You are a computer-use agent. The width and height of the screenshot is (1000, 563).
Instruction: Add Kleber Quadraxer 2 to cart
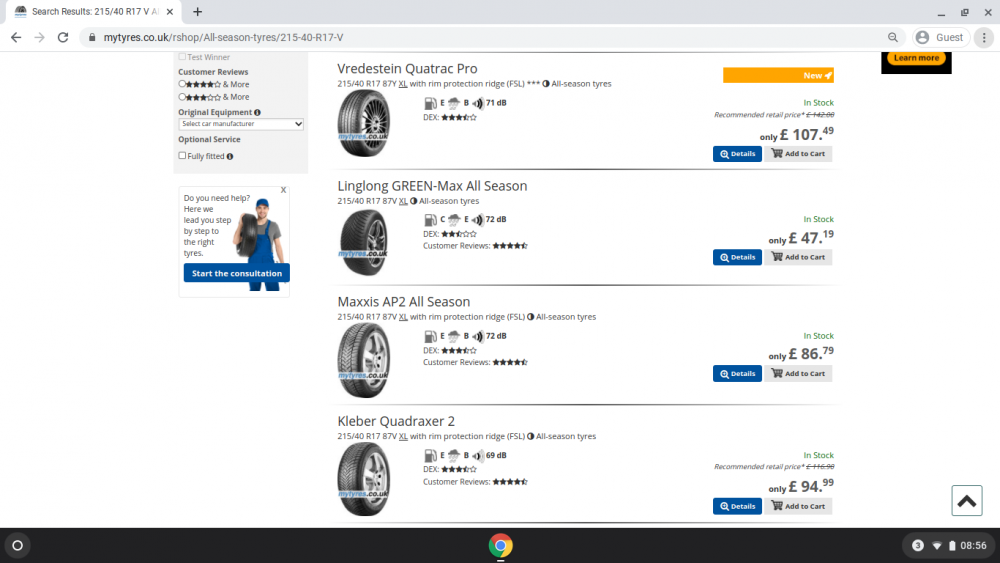[798, 506]
